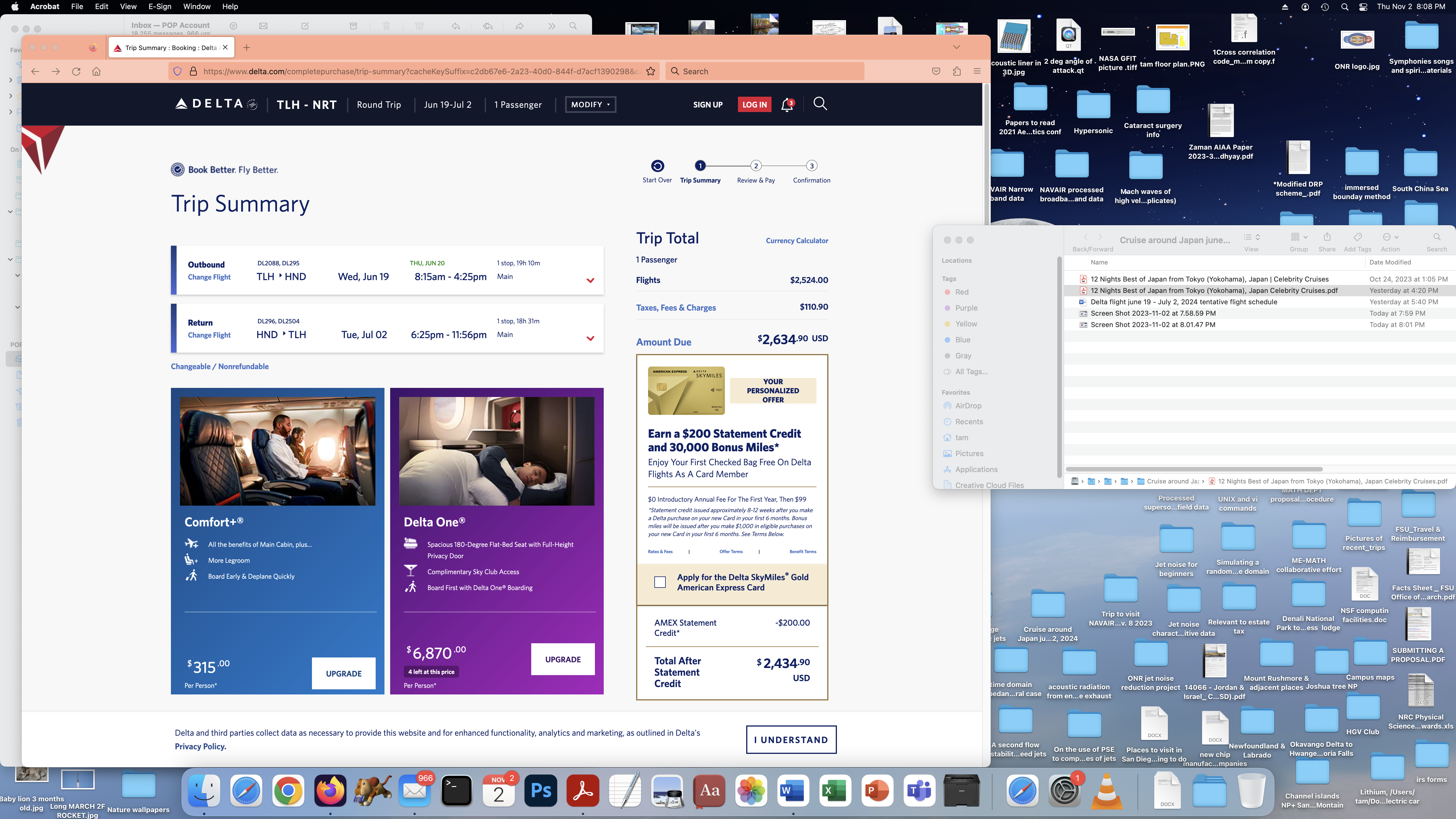Open Finder Group dropdown
The width and height of the screenshot is (1456, 819).
coord(1299,237)
